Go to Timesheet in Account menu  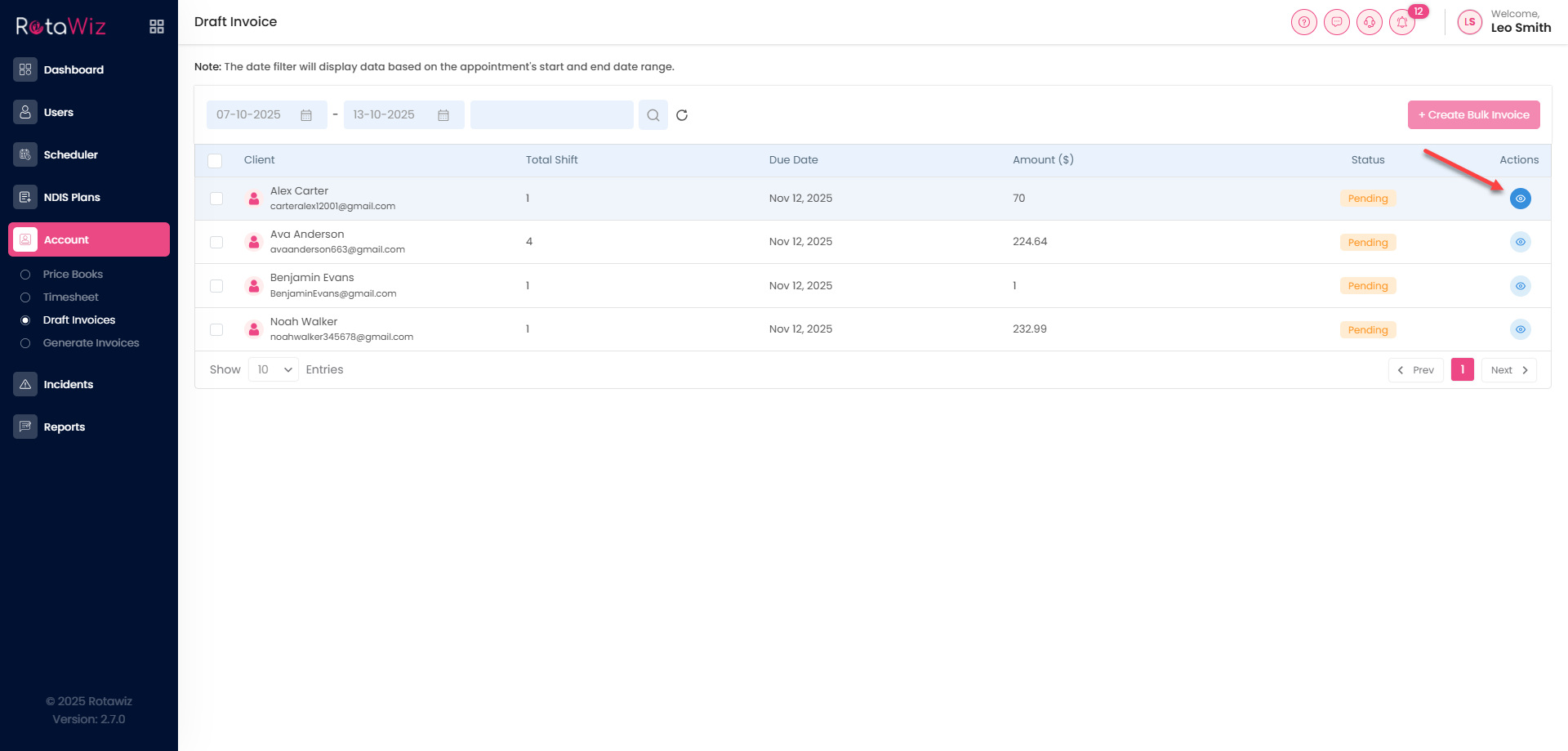[x=70, y=297]
